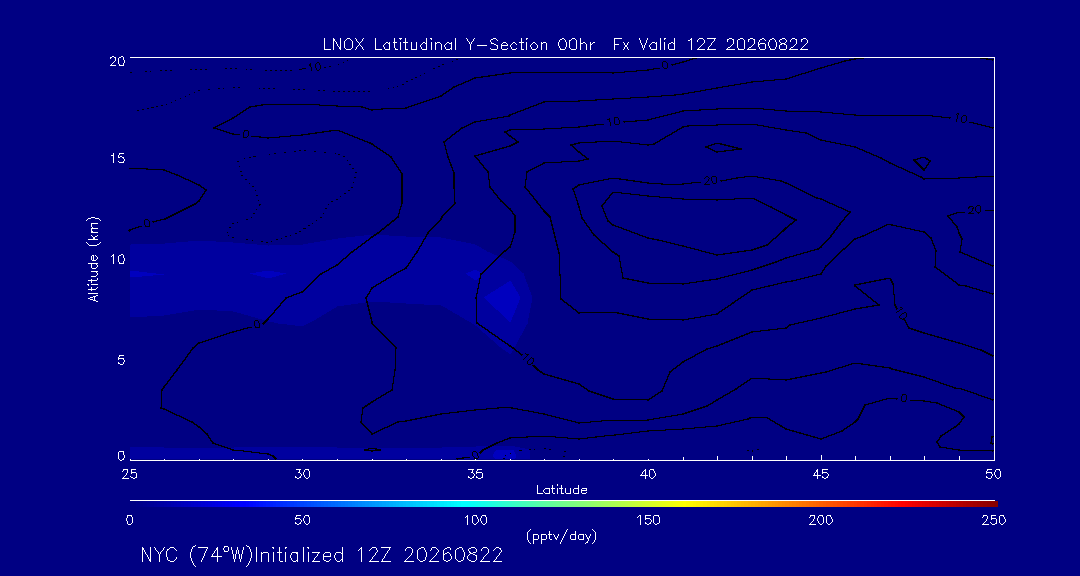The width and height of the screenshot is (1080, 576).
Task: Click latitude tick label 40
Action: click(x=648, y=474)
